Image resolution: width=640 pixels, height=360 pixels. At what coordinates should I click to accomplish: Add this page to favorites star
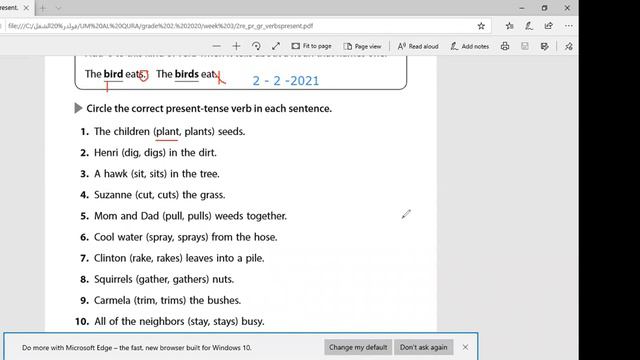481,26
